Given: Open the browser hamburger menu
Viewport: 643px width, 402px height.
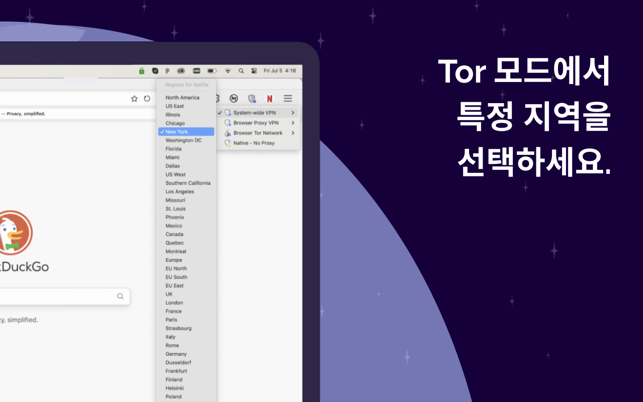Looking at the screenshot, I should tap(288, 98).
